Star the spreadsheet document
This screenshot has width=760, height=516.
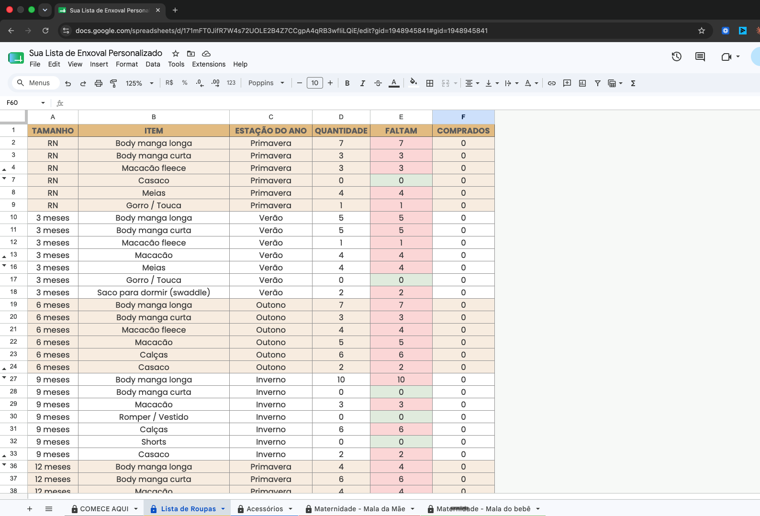pyautogui.click(x=175, y=53)
